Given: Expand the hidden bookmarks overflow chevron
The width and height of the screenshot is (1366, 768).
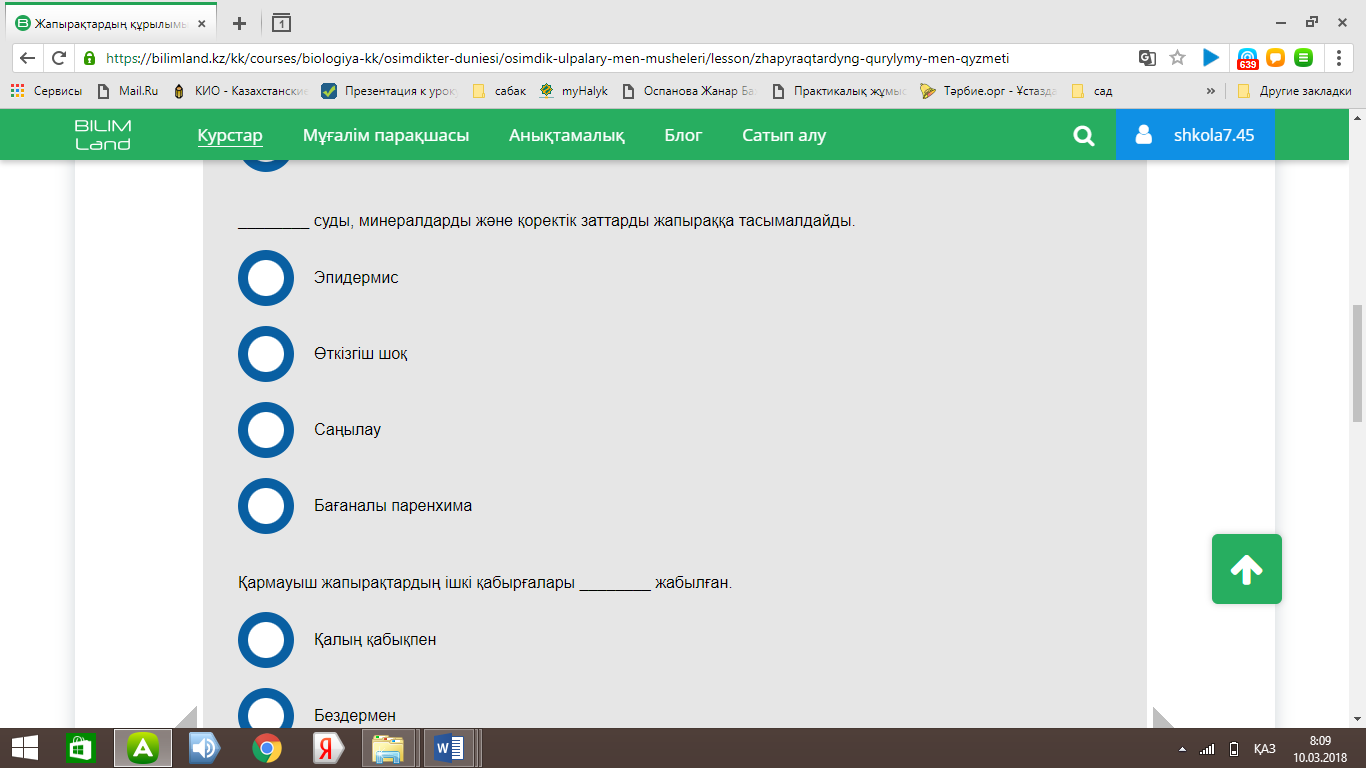Looking at the screenshot, I should [x=1211, y=91].
